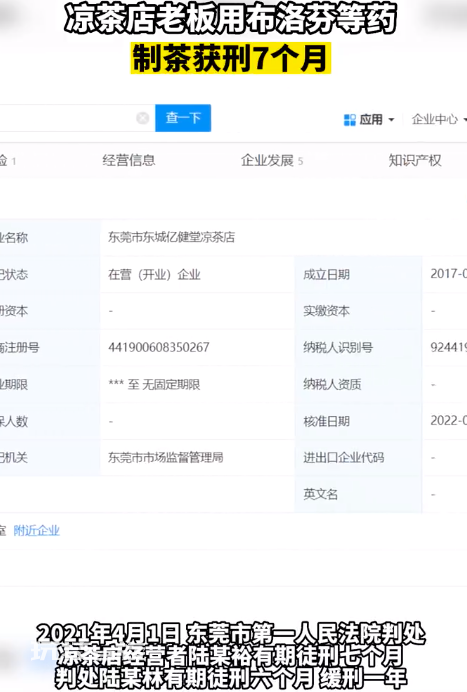
Task: Select company name 东莞市东城亿健堂凉茶店
Action: (x=171, y=237)
